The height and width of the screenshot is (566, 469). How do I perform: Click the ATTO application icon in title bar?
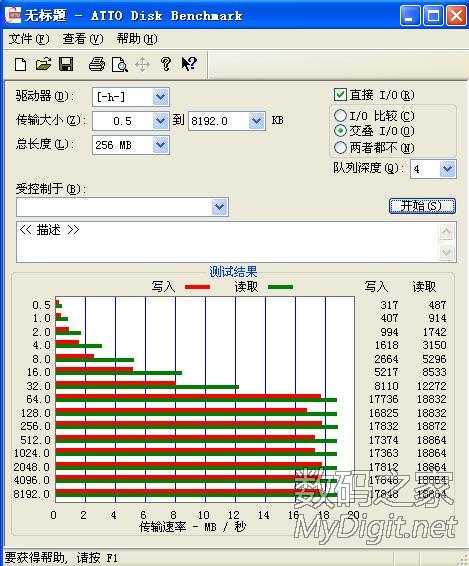coord(13,15)
